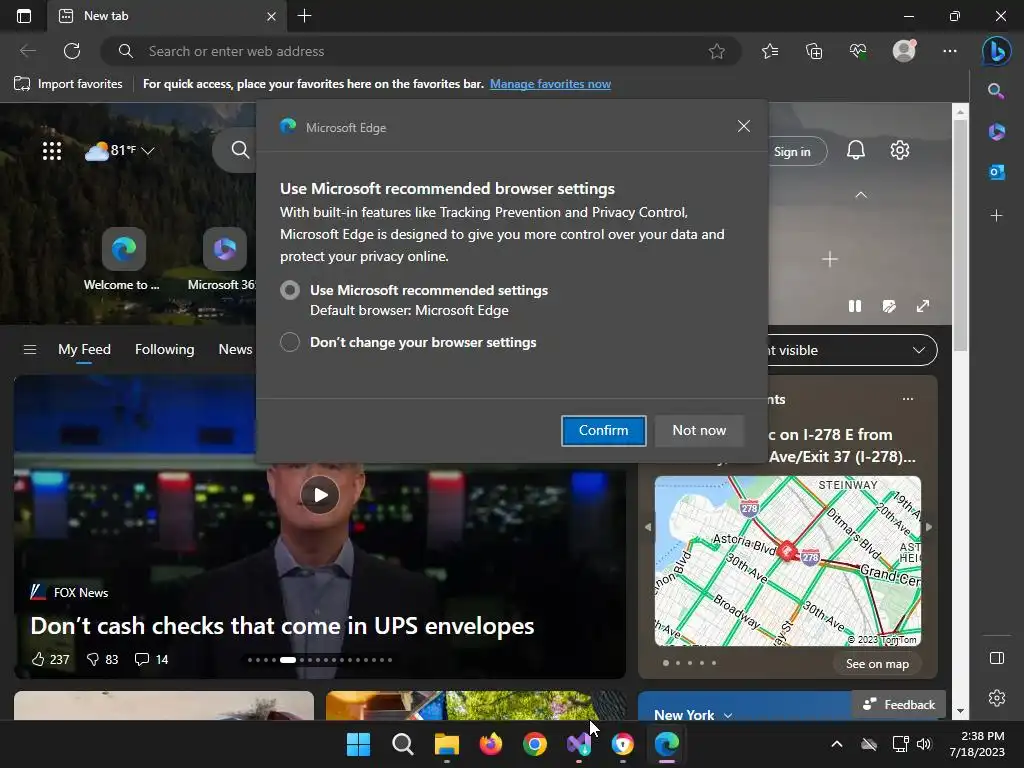Open Settings and more ellipsis menu
Viewport: 1024px width, 768px height.
(x=950, y=51)
